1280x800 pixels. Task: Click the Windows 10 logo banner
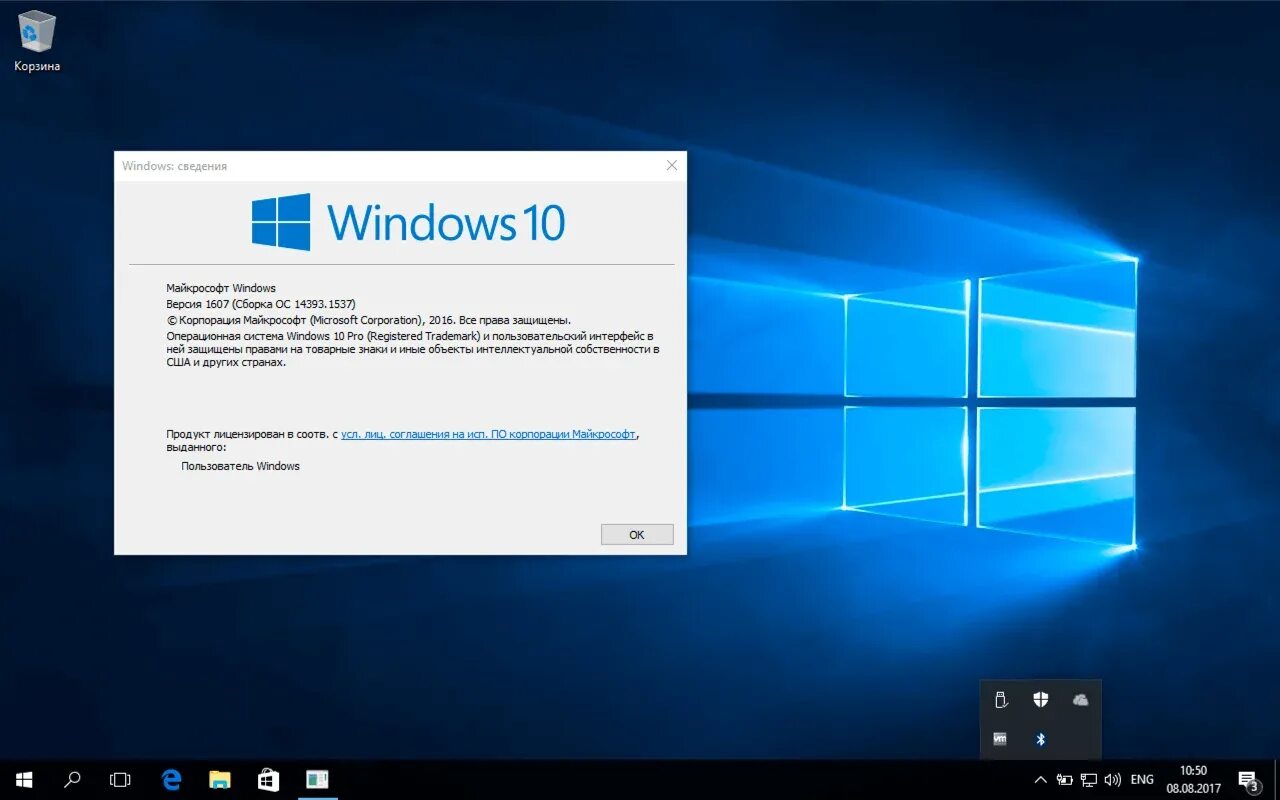408,222
